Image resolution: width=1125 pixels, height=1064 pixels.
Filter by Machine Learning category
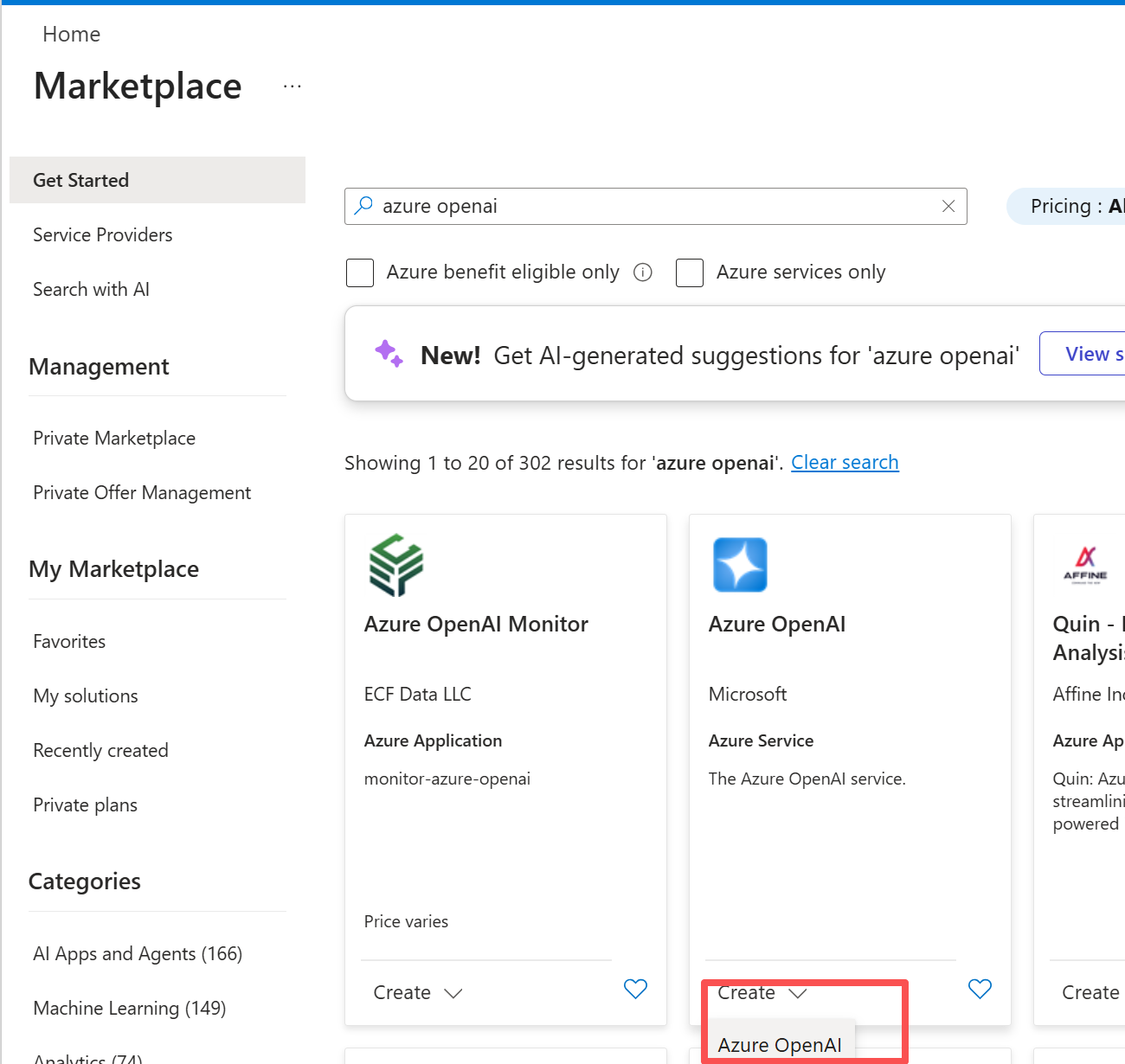pyautogui.click(x=130, y=1008)
